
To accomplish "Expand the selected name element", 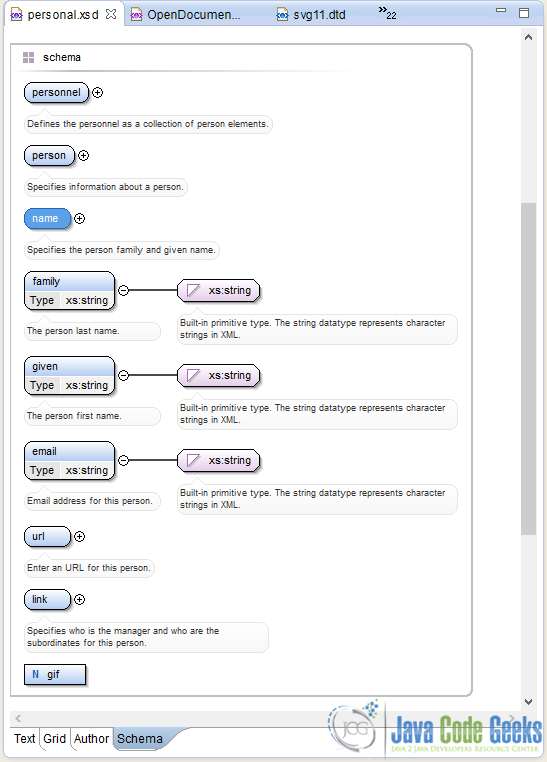I will [80, 219].
